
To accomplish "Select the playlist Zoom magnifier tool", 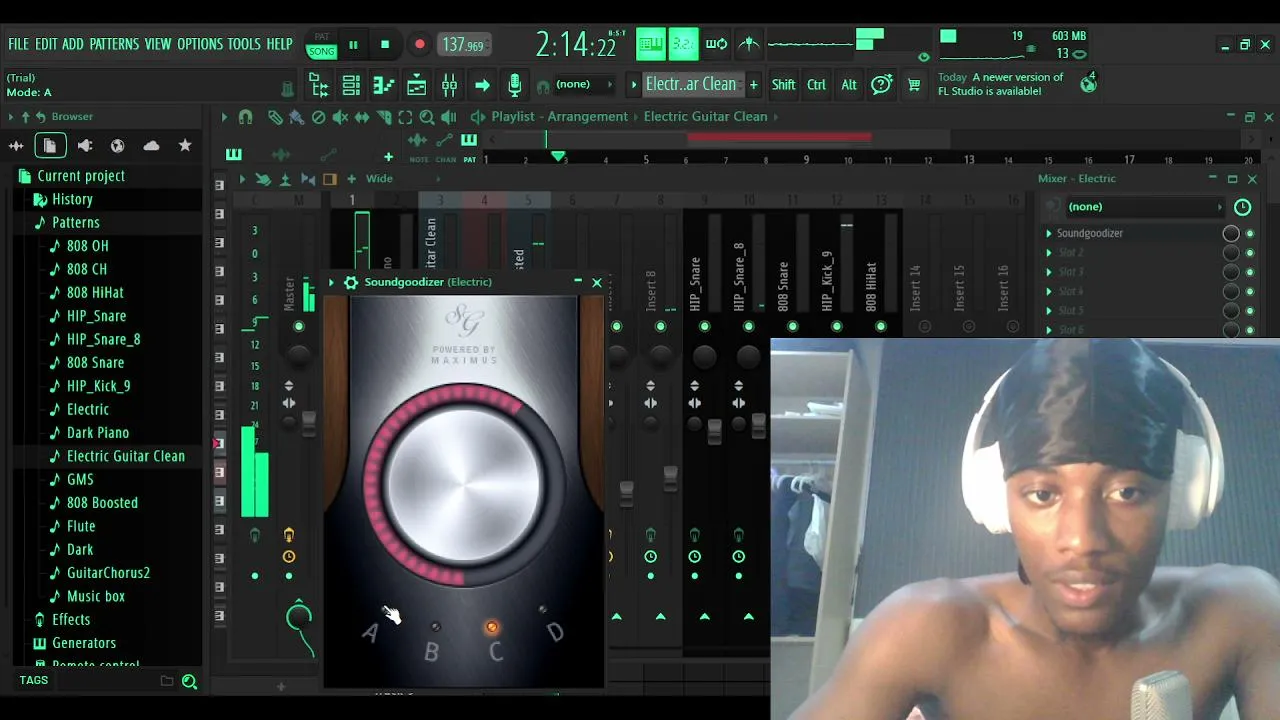I will [427, 117].
